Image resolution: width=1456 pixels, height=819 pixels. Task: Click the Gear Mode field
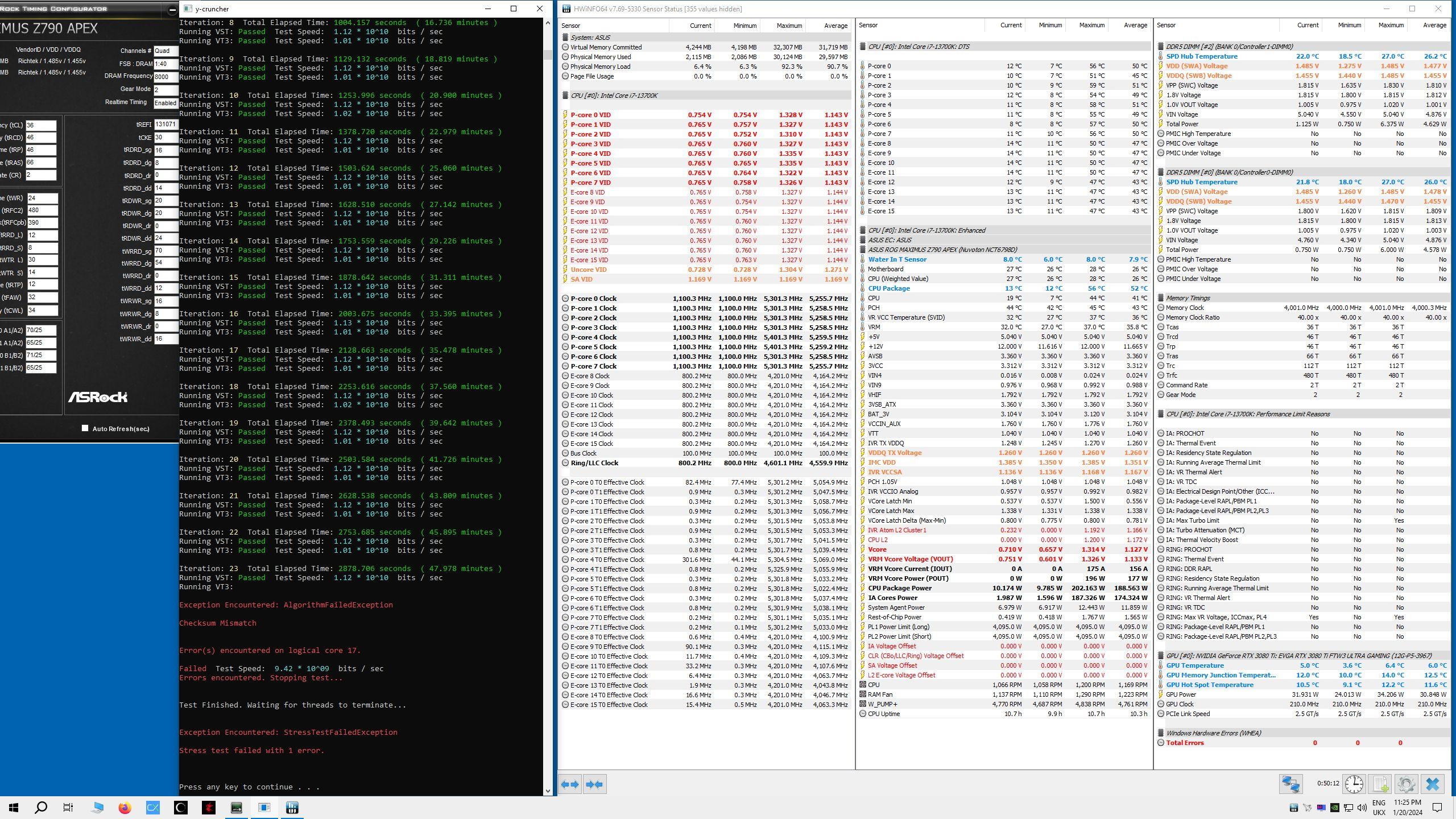166,90
